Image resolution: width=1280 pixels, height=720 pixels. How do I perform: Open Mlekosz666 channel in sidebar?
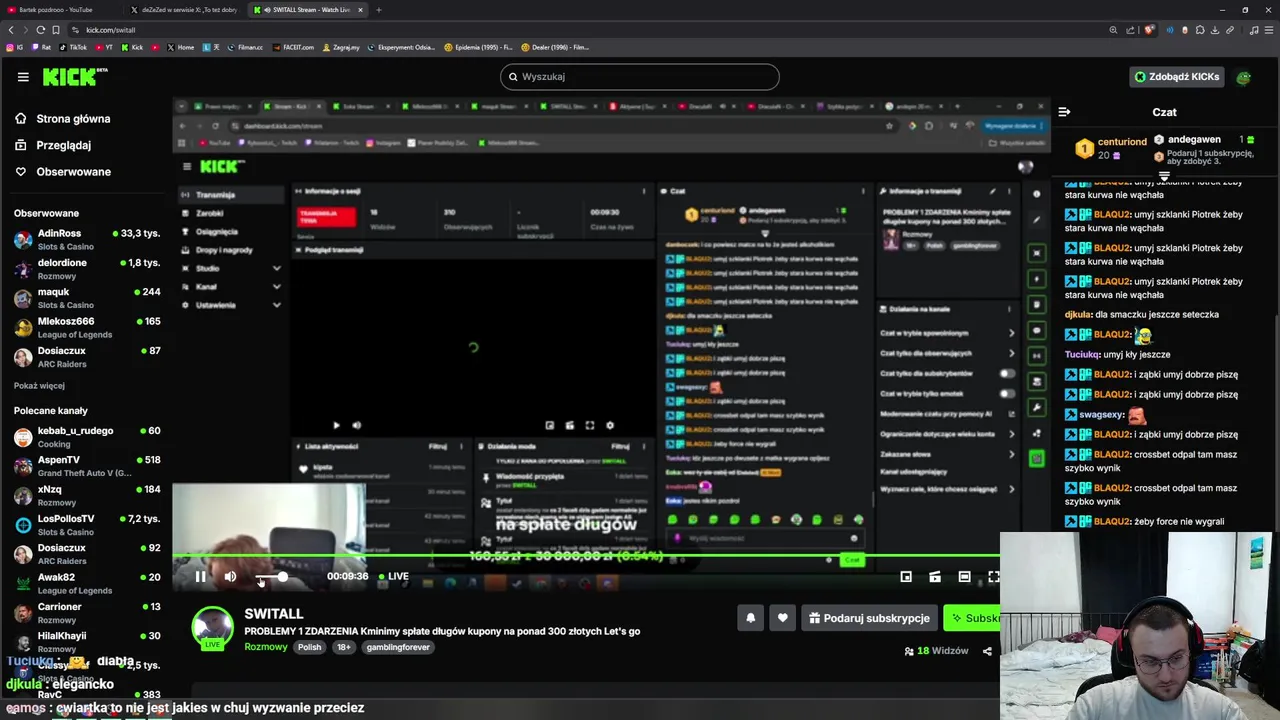click(x=87, y=327)
